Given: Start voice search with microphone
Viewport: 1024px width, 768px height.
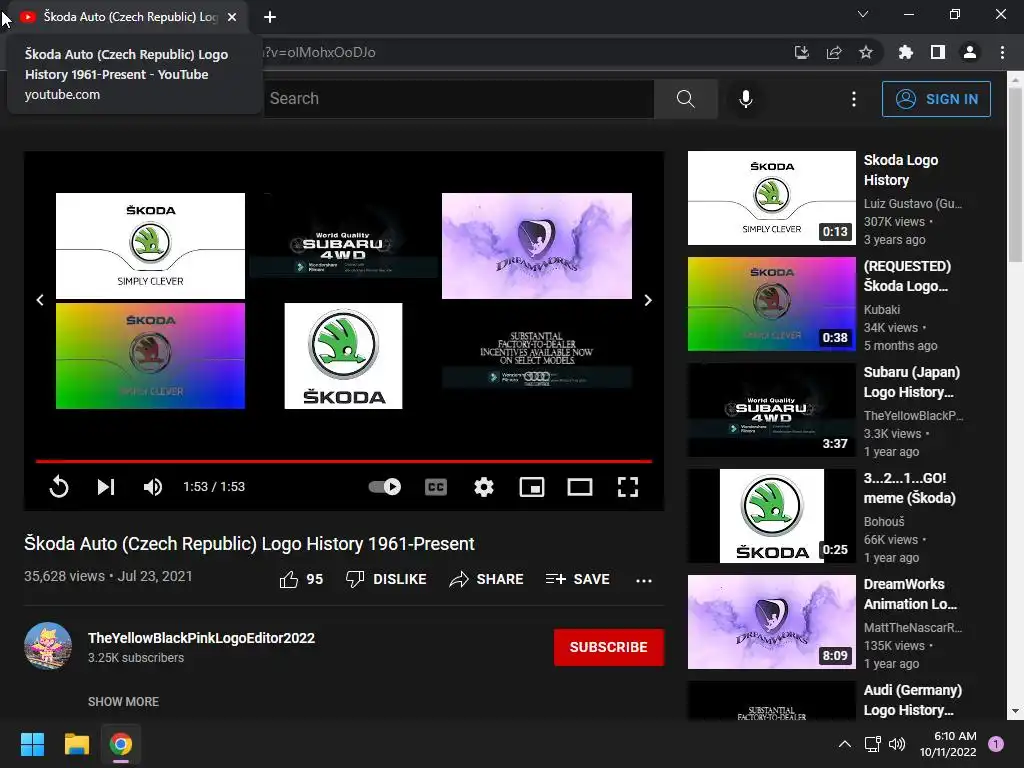Looking at the screenshot, I should (746, 99).
